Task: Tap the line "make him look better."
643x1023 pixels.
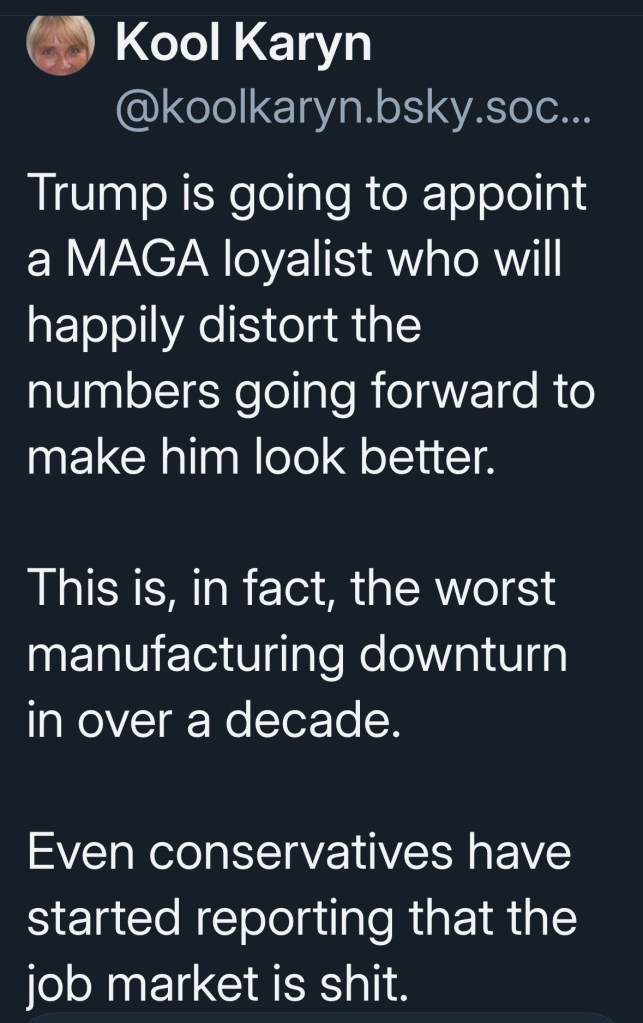Action: coord(260,458)
